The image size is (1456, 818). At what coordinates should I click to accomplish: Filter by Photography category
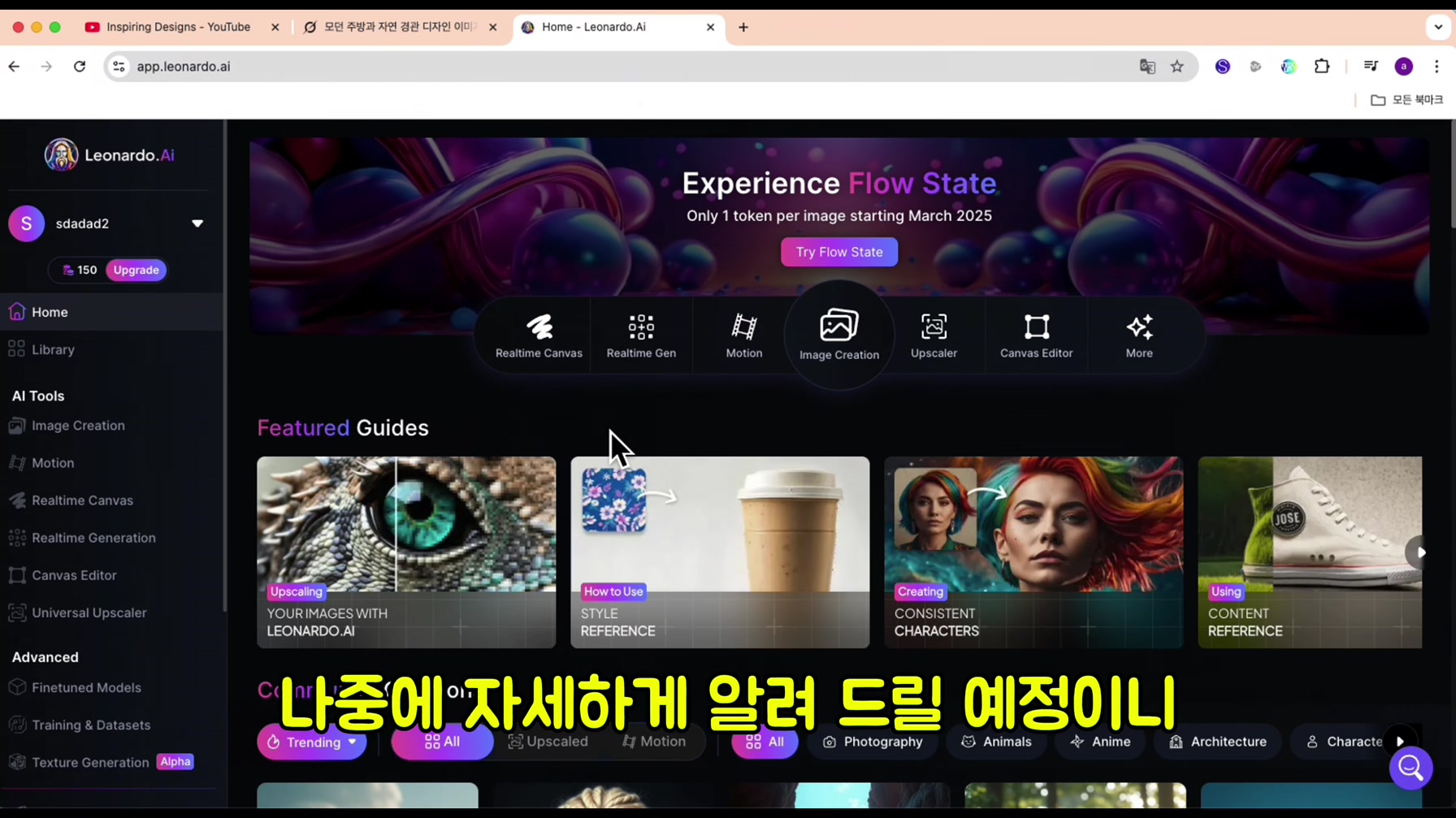(873, 742)
